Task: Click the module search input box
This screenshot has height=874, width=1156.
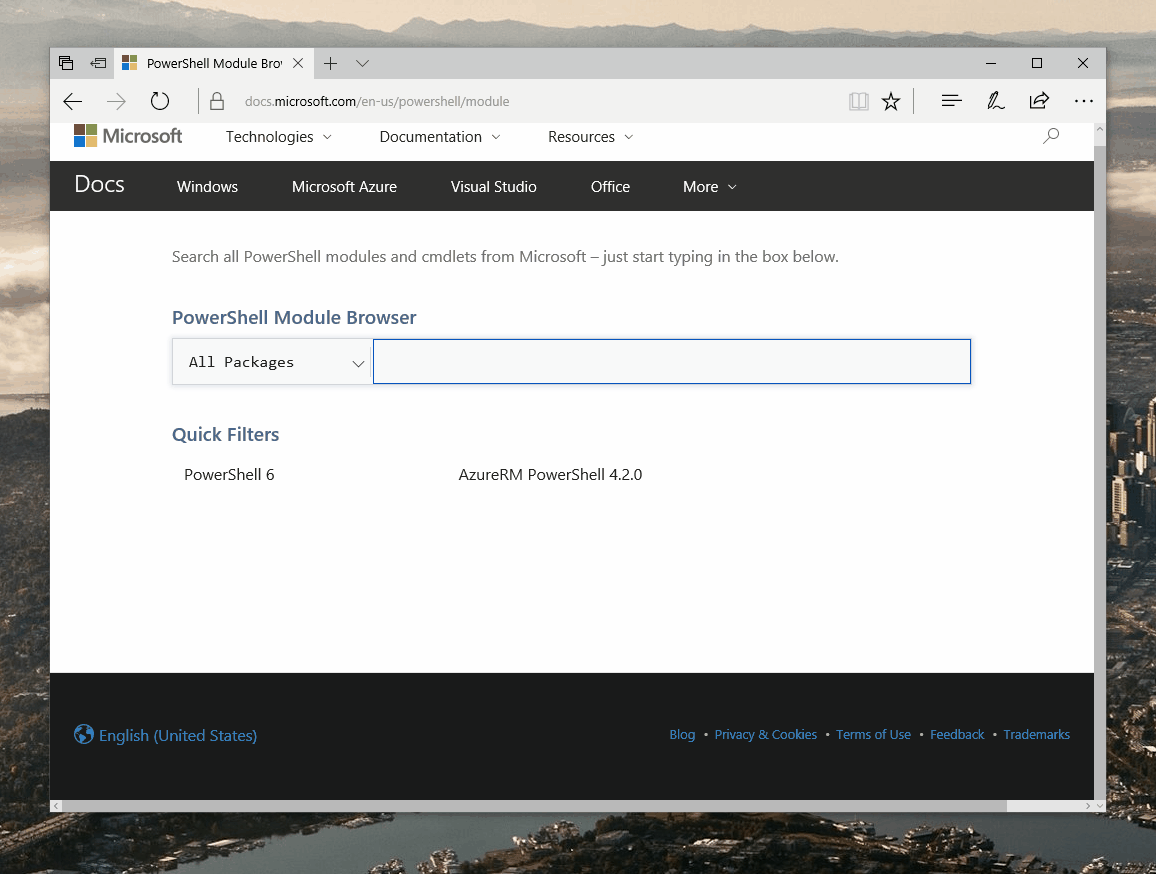Action: coord(670,361)
